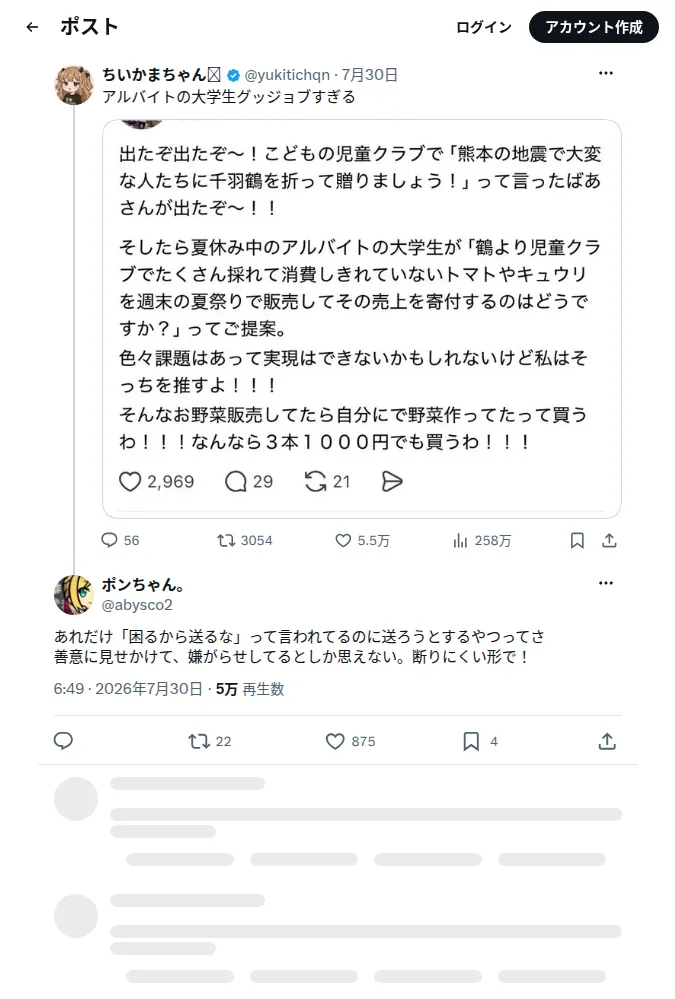Image resolution: width=675 pixels, height=999 pixels.
Task: Open the embedded screenshot image with 2,969 likes
Action: [x=362, y=319]
